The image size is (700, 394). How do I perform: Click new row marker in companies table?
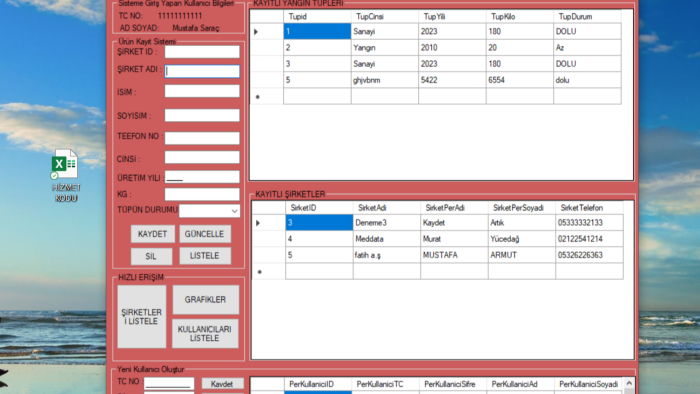(268, 271)
